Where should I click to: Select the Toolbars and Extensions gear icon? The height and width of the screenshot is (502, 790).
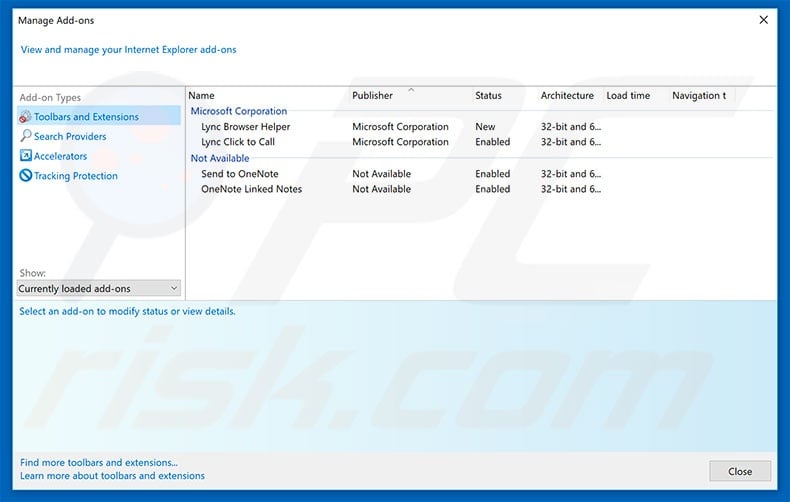[25, 117]
